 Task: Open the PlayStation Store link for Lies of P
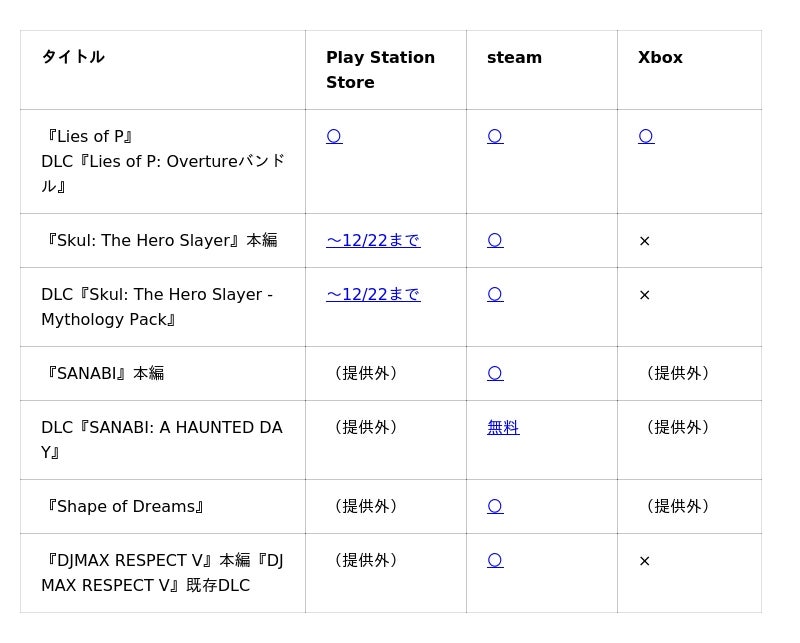click(334, 136)
